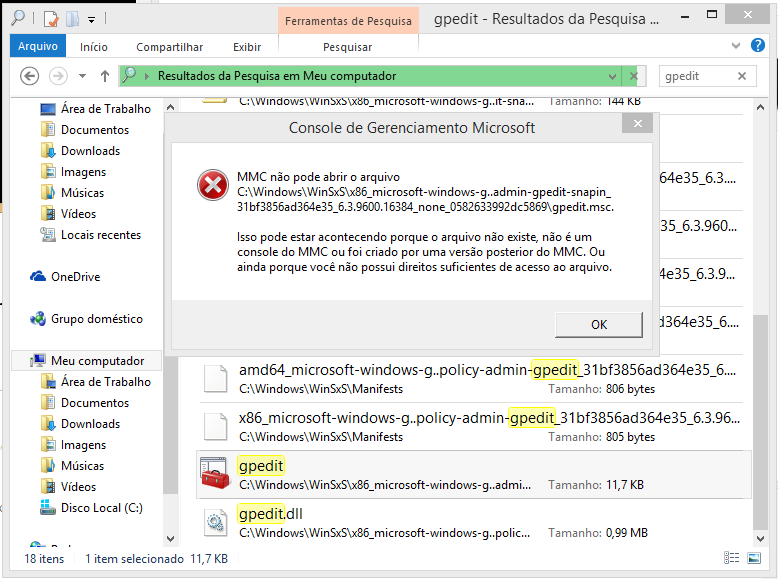Click the blank file icon of x86 manifest
This screenshot has width=778, height=579.
tap(216, 427)
